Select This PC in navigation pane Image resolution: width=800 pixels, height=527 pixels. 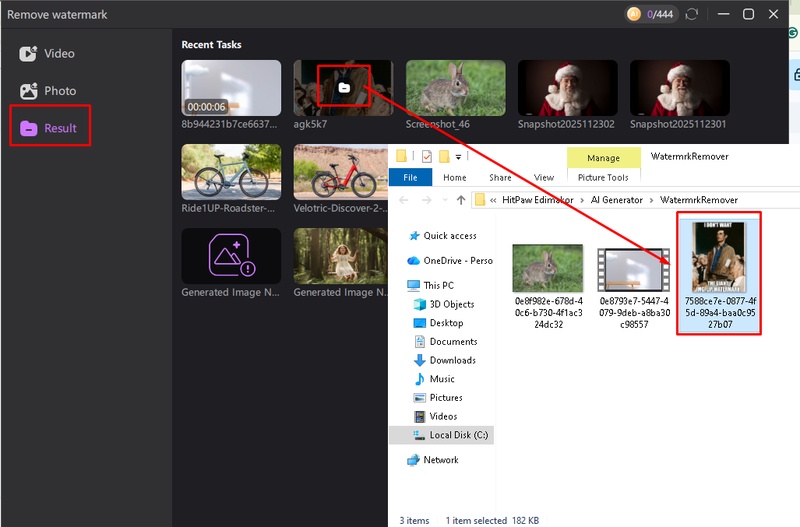click(430, 285)
